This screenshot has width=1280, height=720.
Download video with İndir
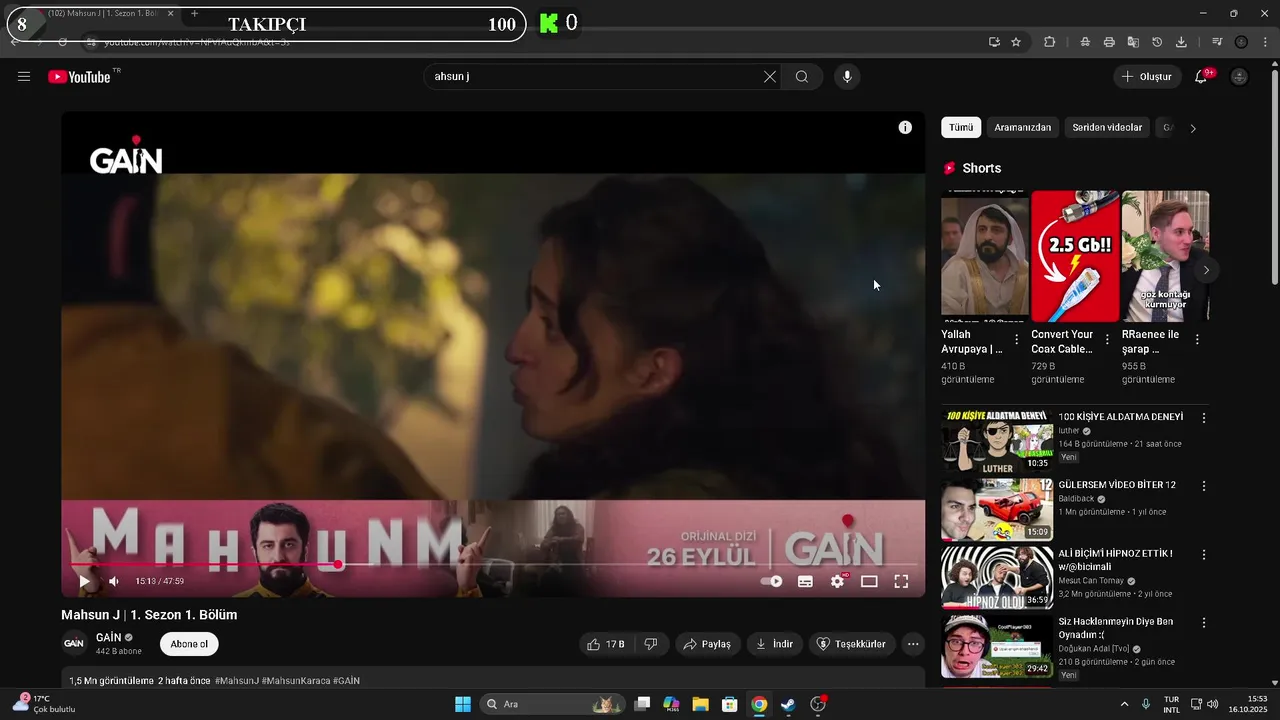coord(775,644)
